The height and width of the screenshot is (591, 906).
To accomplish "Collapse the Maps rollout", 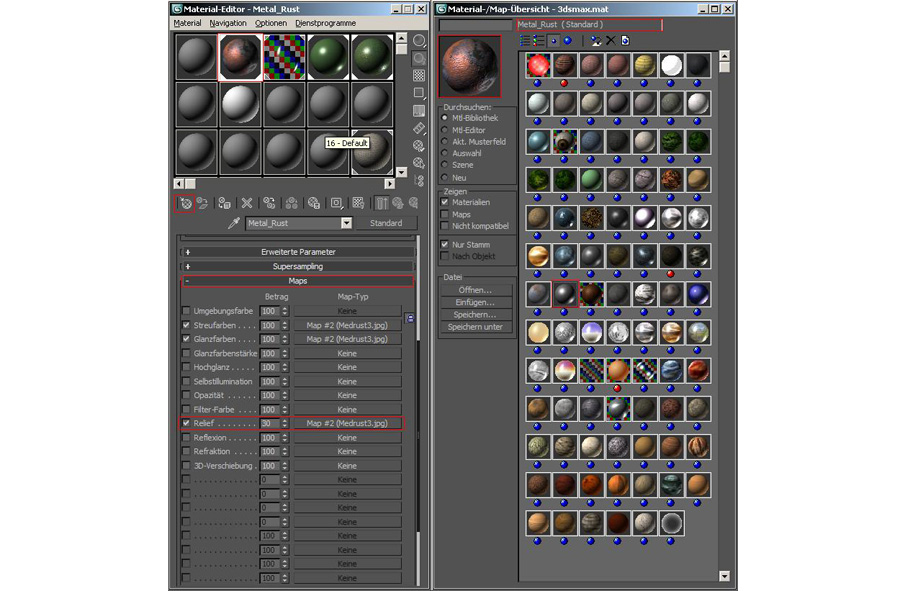I will coord(297,281).
